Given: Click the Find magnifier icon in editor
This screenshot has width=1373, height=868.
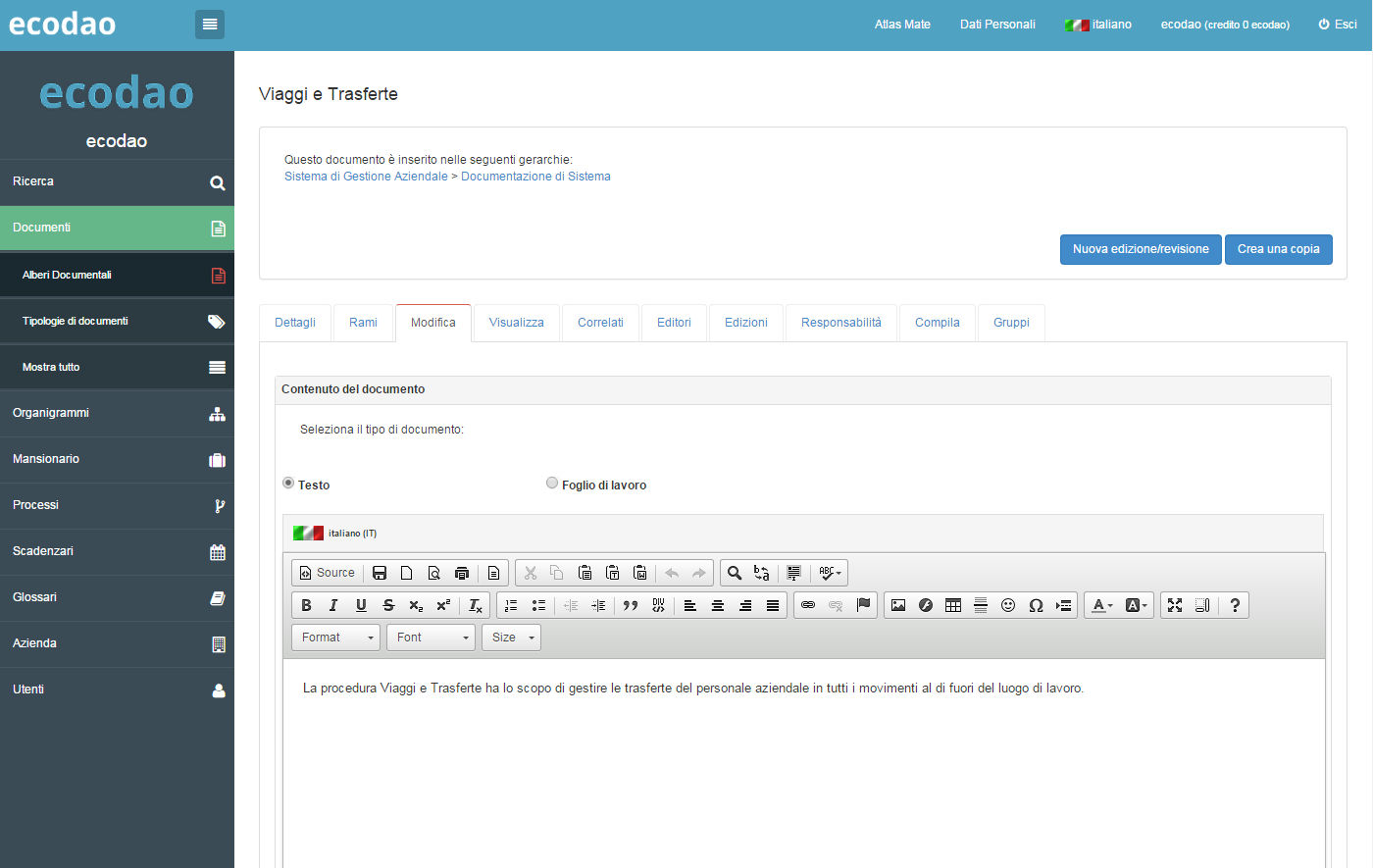Looking at the screenshot, I should tap(734, 573).
